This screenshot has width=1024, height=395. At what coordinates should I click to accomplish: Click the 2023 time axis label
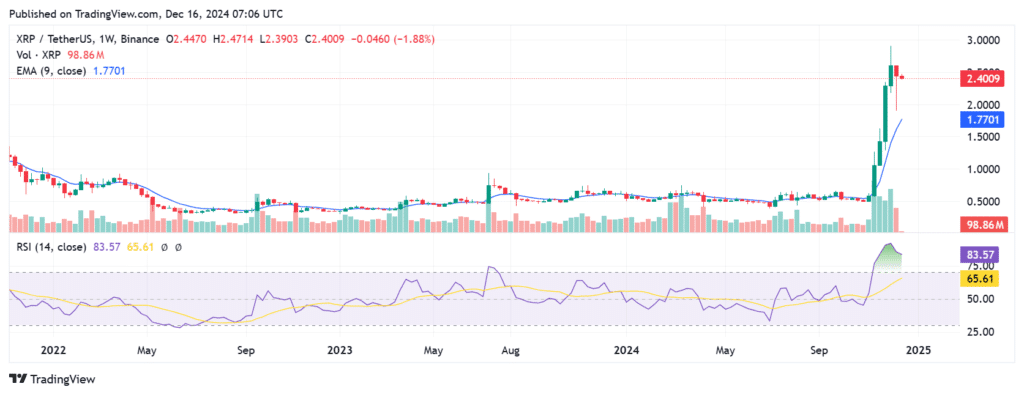point(340,350)
